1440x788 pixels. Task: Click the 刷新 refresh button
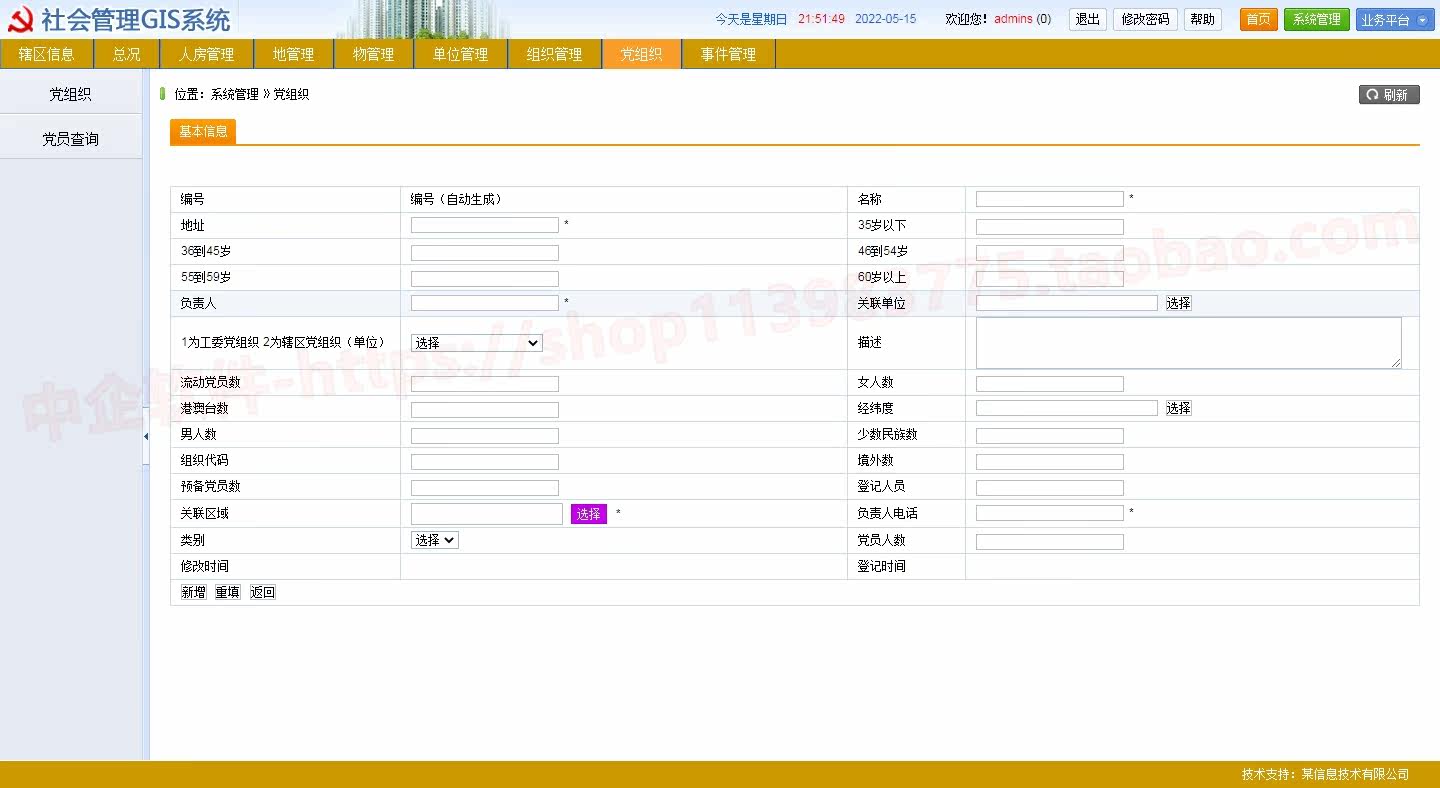tap(1389, 95)
